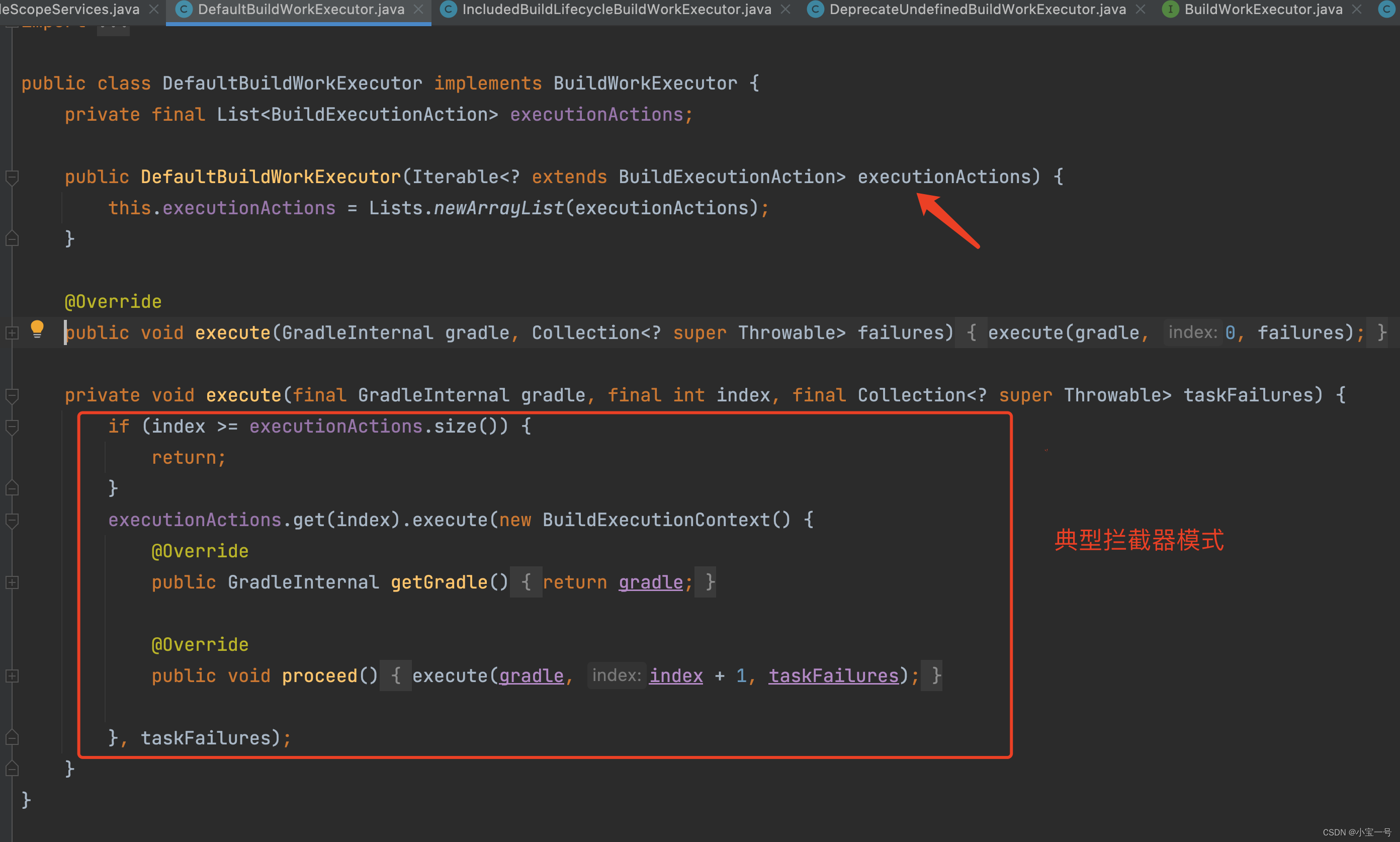Close DefaultBuildWorkExecutor.java tab
The image size is (1400, 842).
[x=418, y=10]
